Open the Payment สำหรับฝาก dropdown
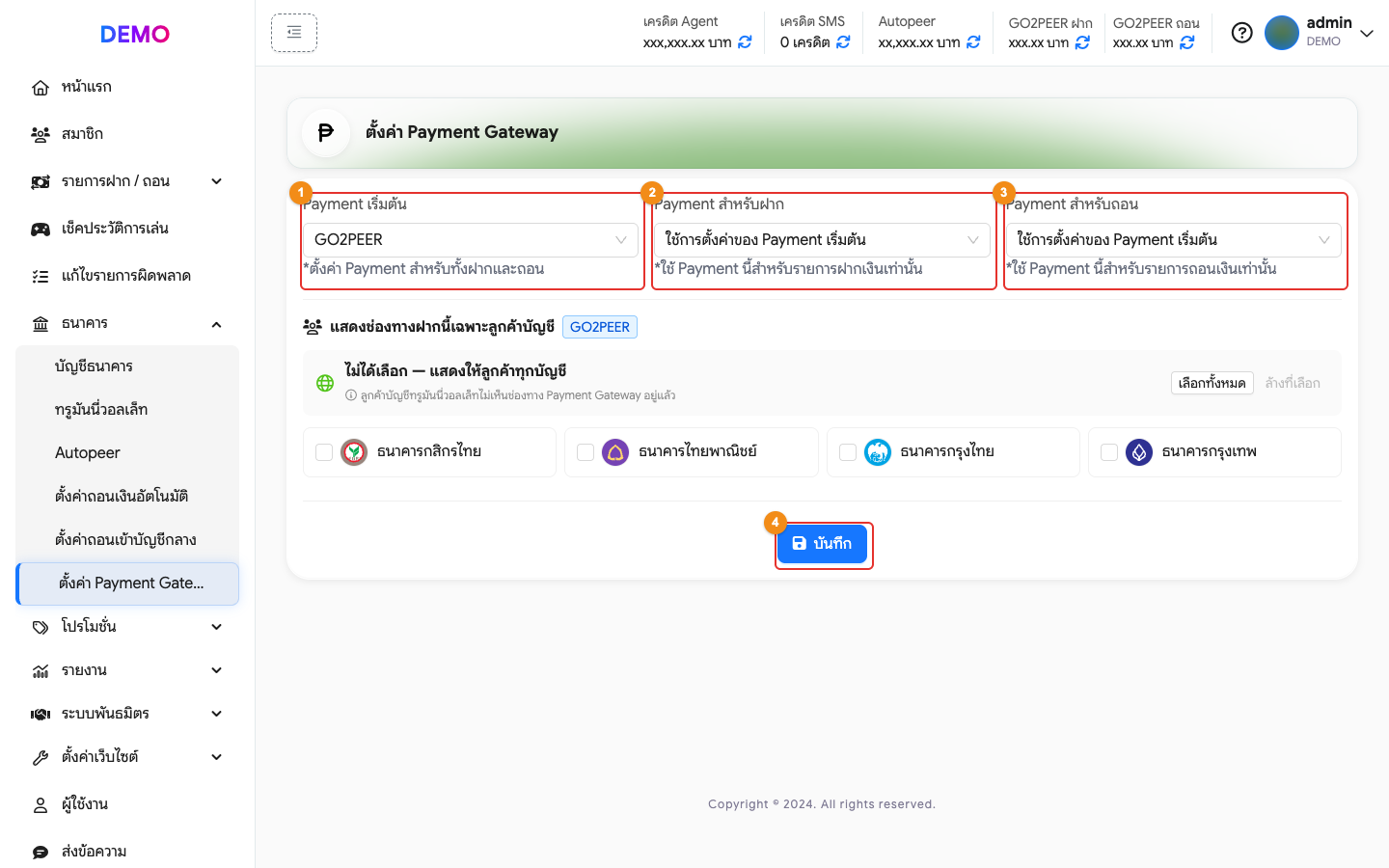This screenshot has height=868, width=1389. click(822, 240)
